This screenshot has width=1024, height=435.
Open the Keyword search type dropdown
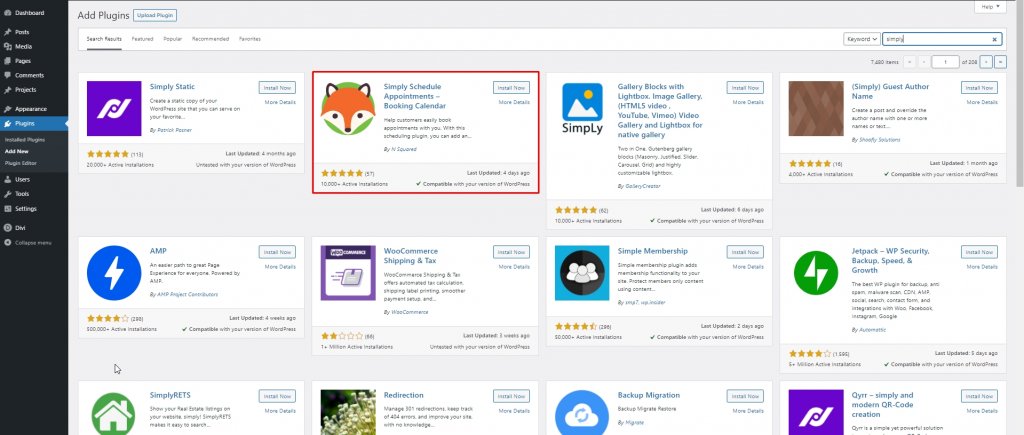pyautogui.click(x=861, y=39)
